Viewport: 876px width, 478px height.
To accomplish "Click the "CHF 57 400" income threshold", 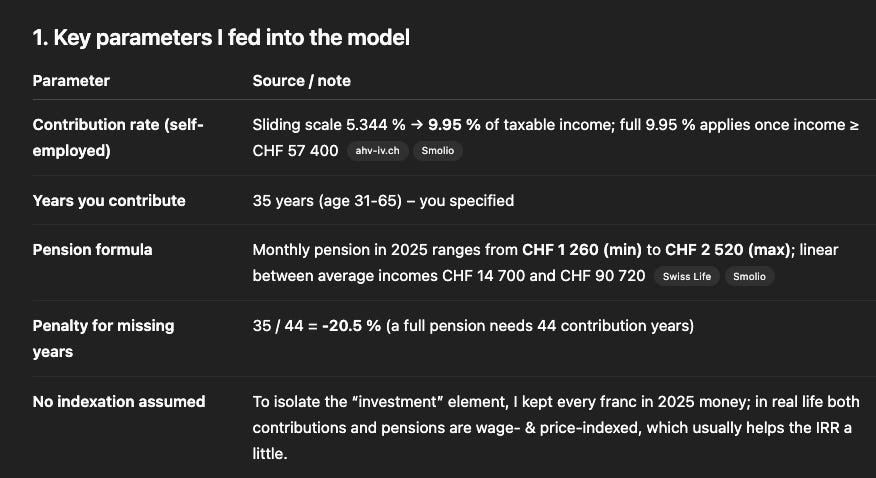I will point(296,150).
